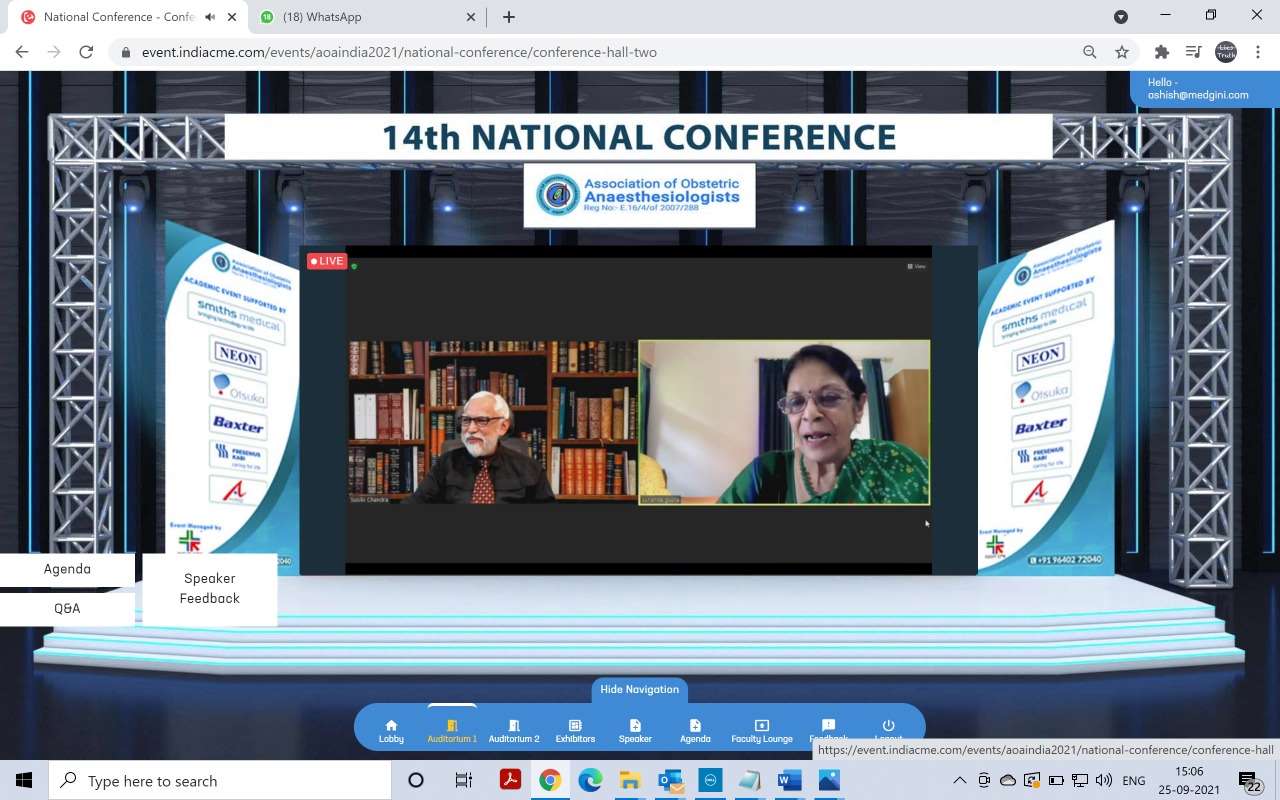Mute the National Conference tab audio
Image resolution: width=1280 pixels, height=800 pixels.
210,17
